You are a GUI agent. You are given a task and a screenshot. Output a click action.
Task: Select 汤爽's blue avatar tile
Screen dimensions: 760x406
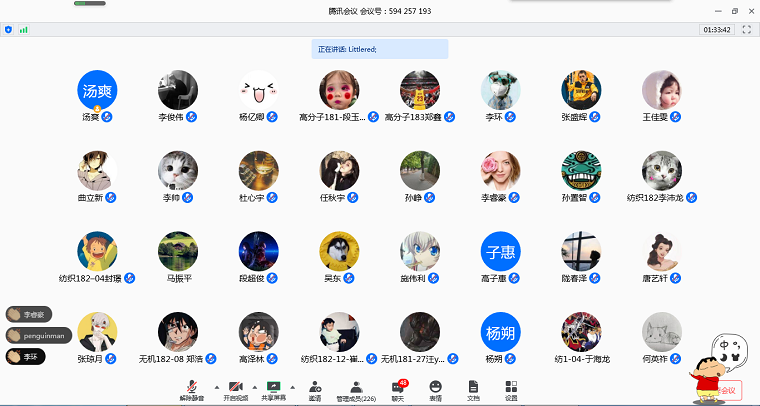pos(98,89)
